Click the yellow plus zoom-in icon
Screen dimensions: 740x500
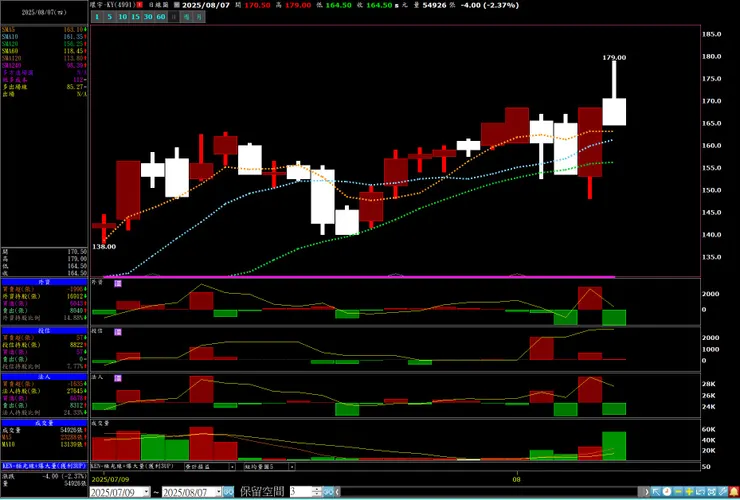[689, 492]
